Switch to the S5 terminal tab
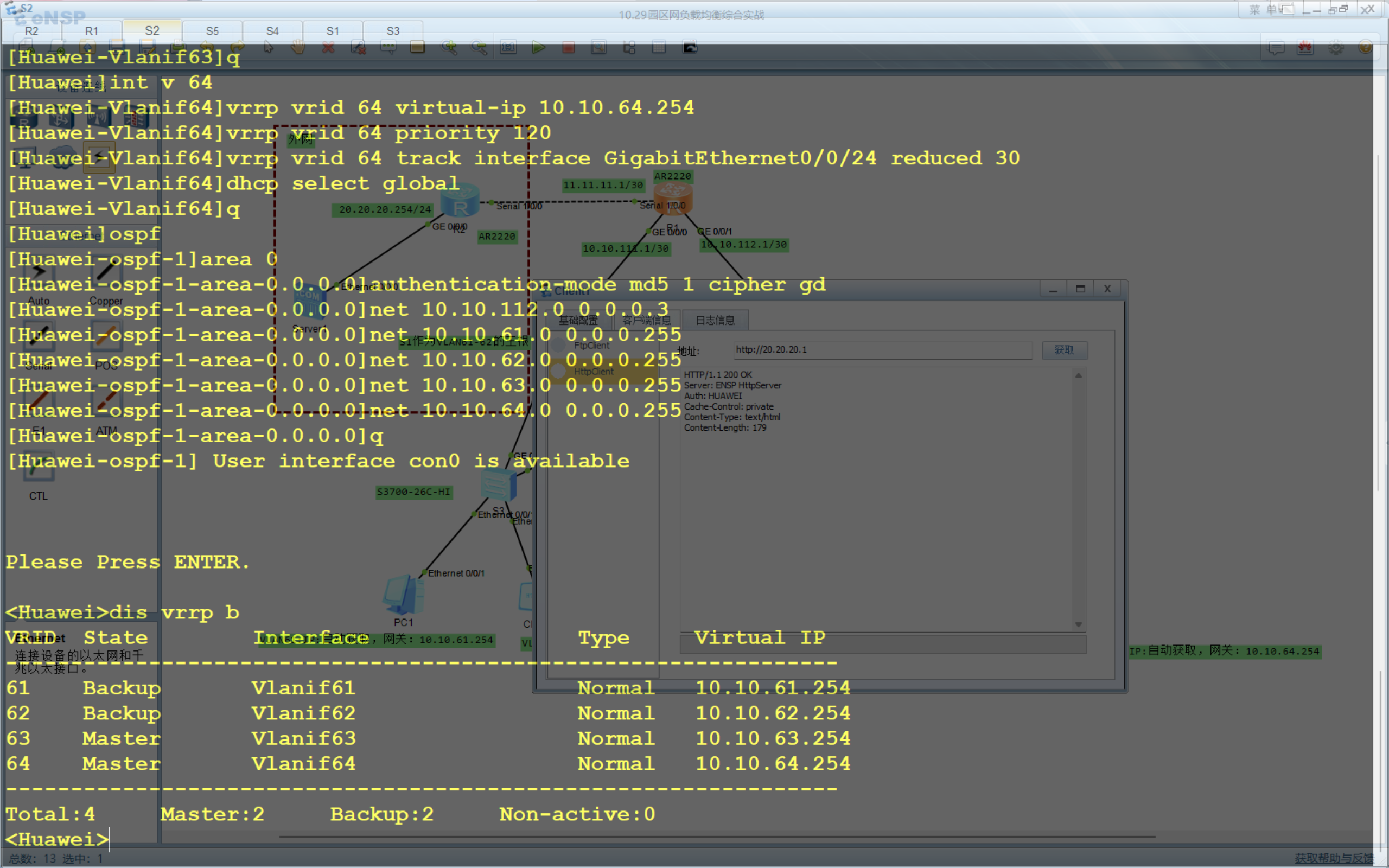Image resolution: width=1389 pixels, height=868 pixels. [x=212, y=31]
